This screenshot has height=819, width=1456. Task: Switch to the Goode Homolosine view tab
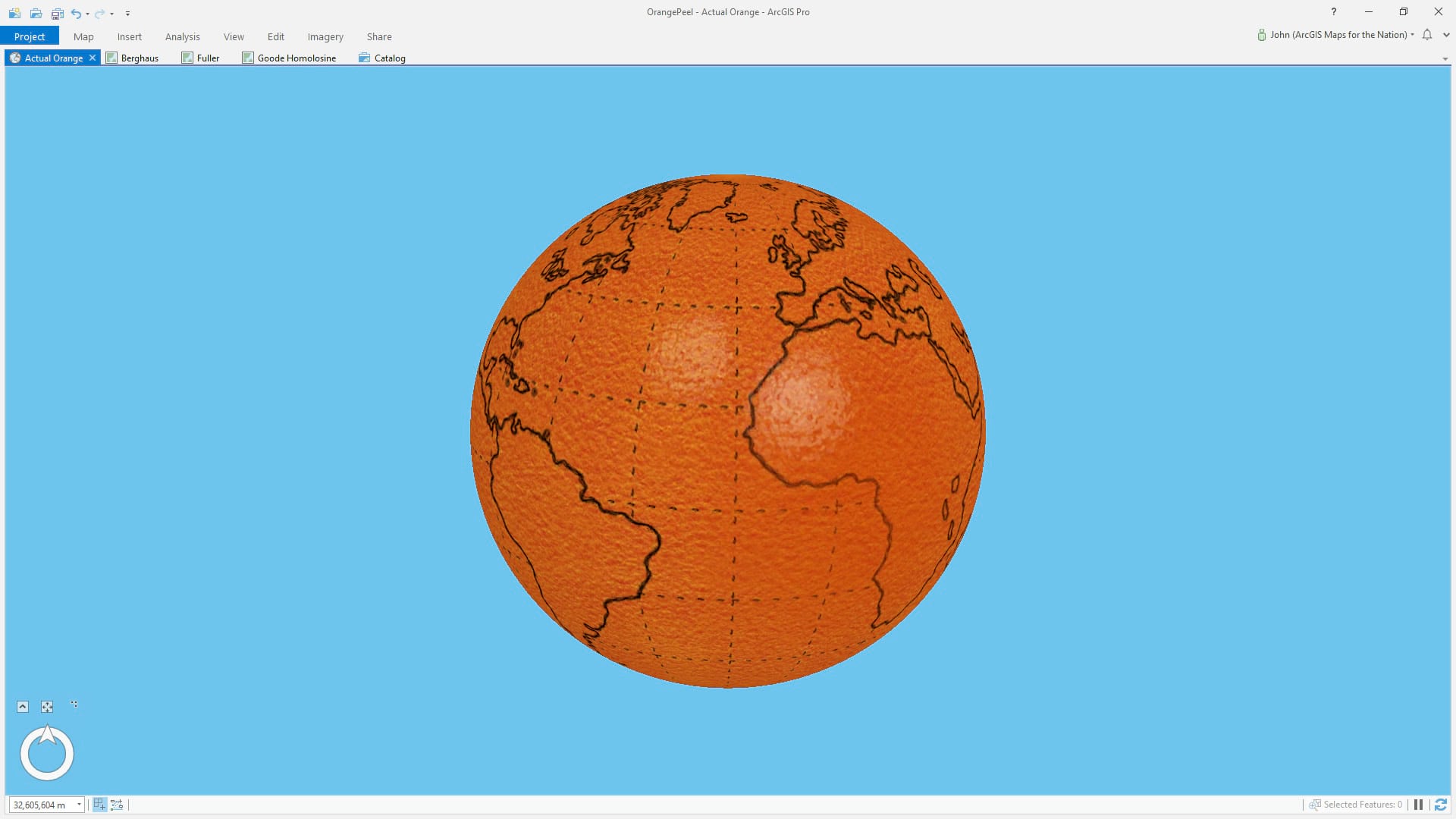point(296,58)
